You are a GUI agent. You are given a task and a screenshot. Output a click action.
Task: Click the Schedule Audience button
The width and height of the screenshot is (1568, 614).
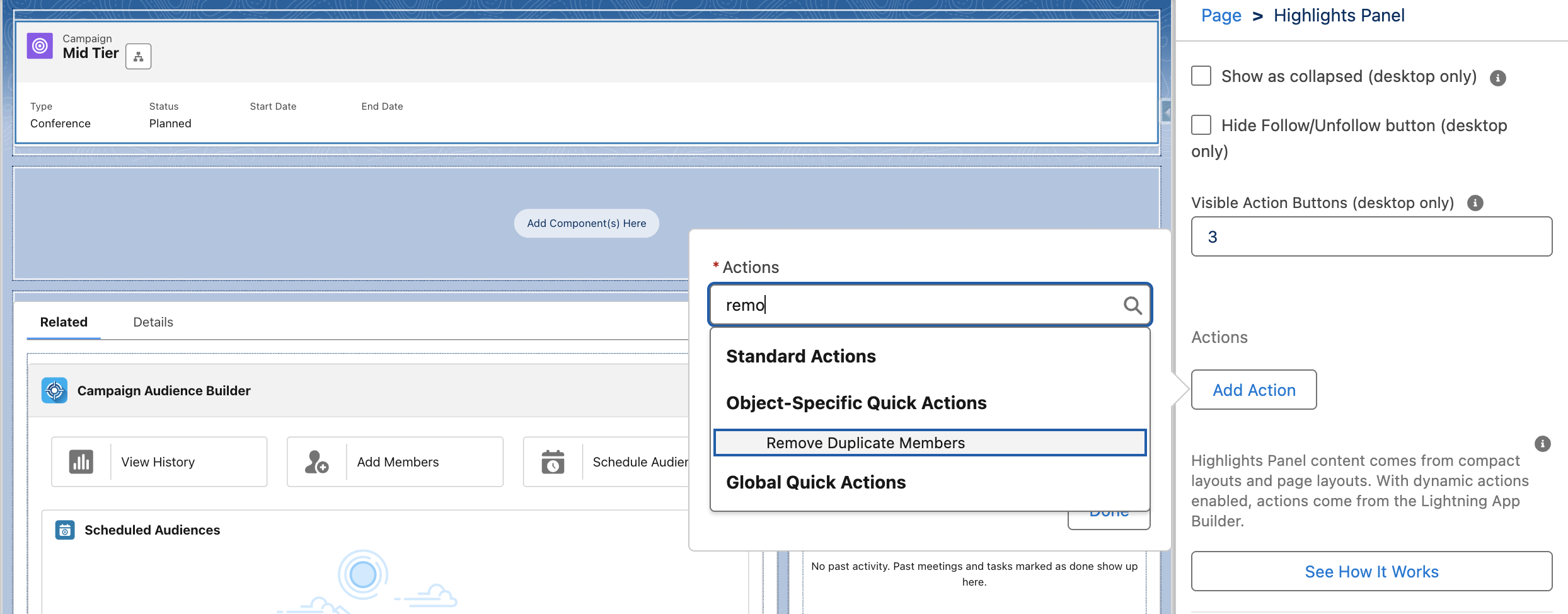tap(606, 462)
